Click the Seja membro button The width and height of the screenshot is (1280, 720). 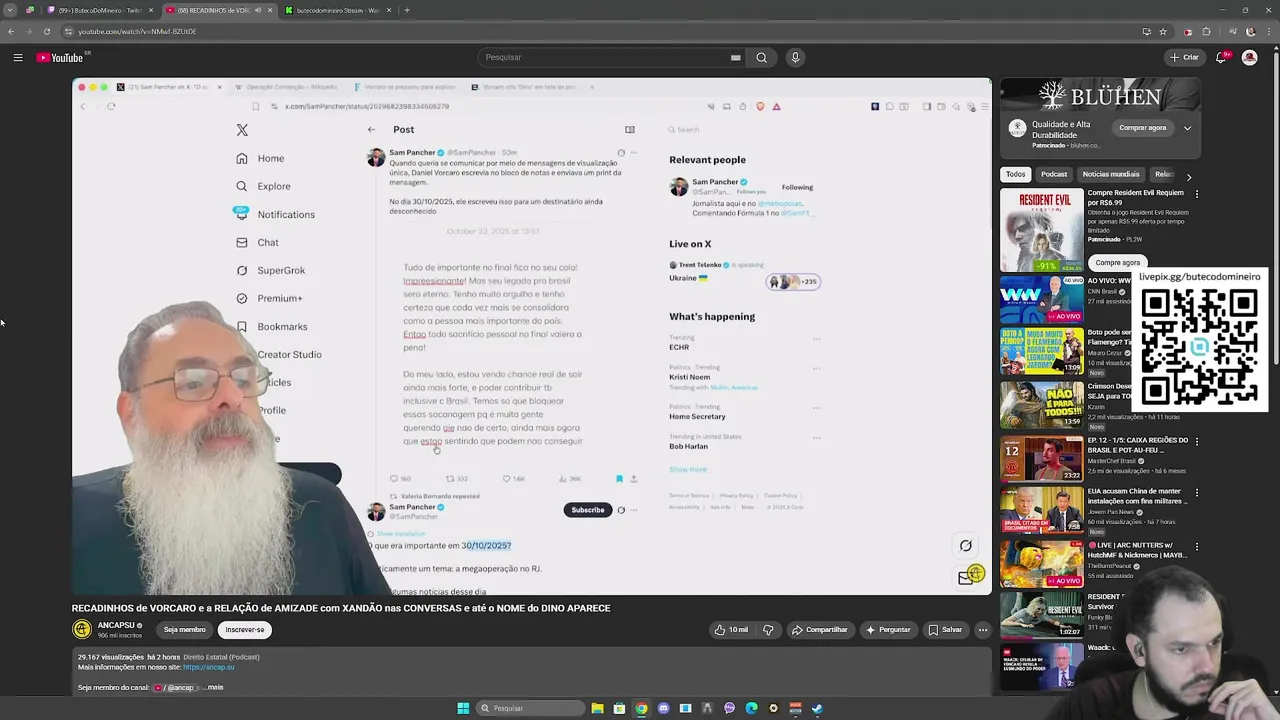[x=185, y=630]
